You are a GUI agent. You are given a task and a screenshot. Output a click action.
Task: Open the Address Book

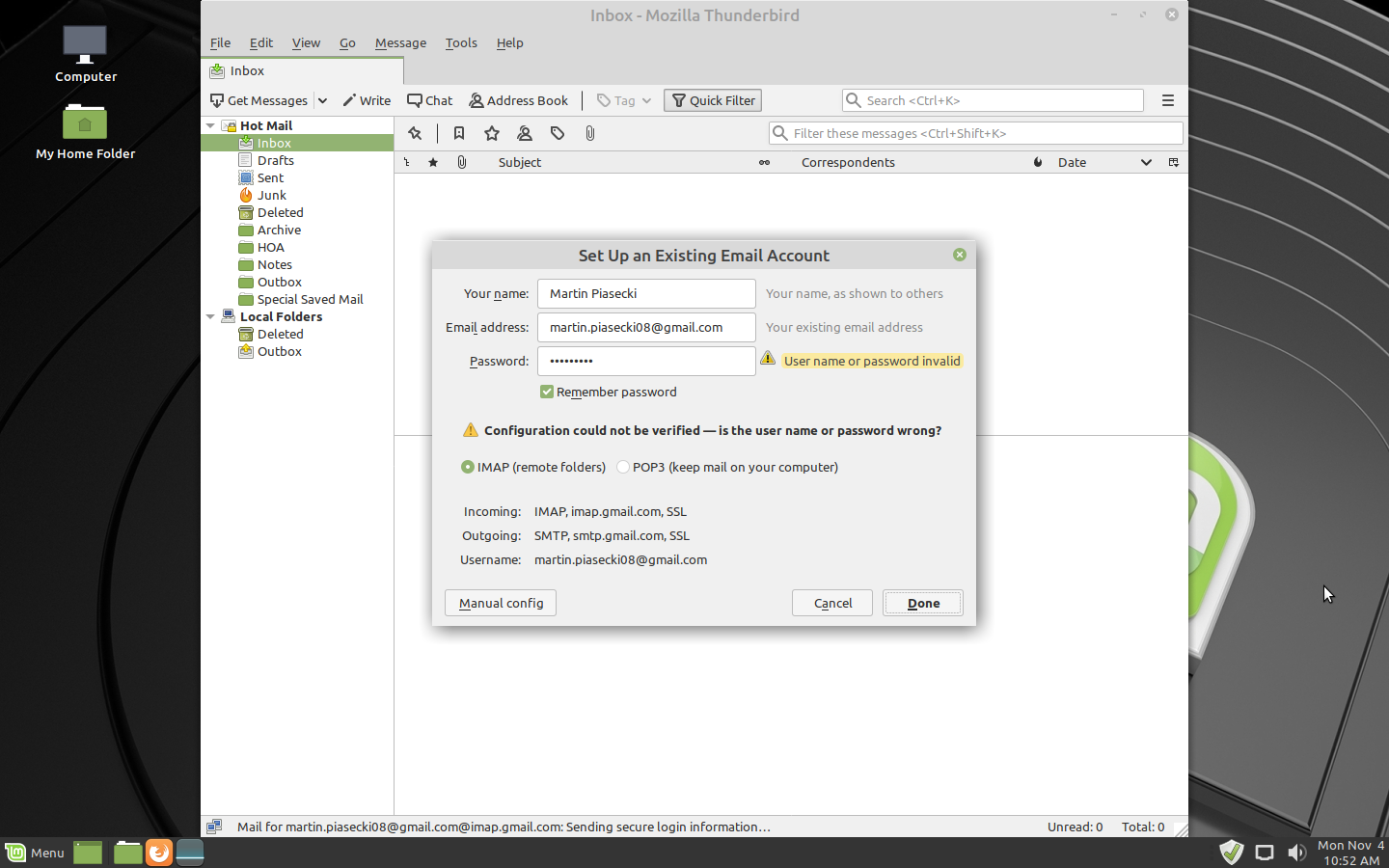[x=519, y=100]
